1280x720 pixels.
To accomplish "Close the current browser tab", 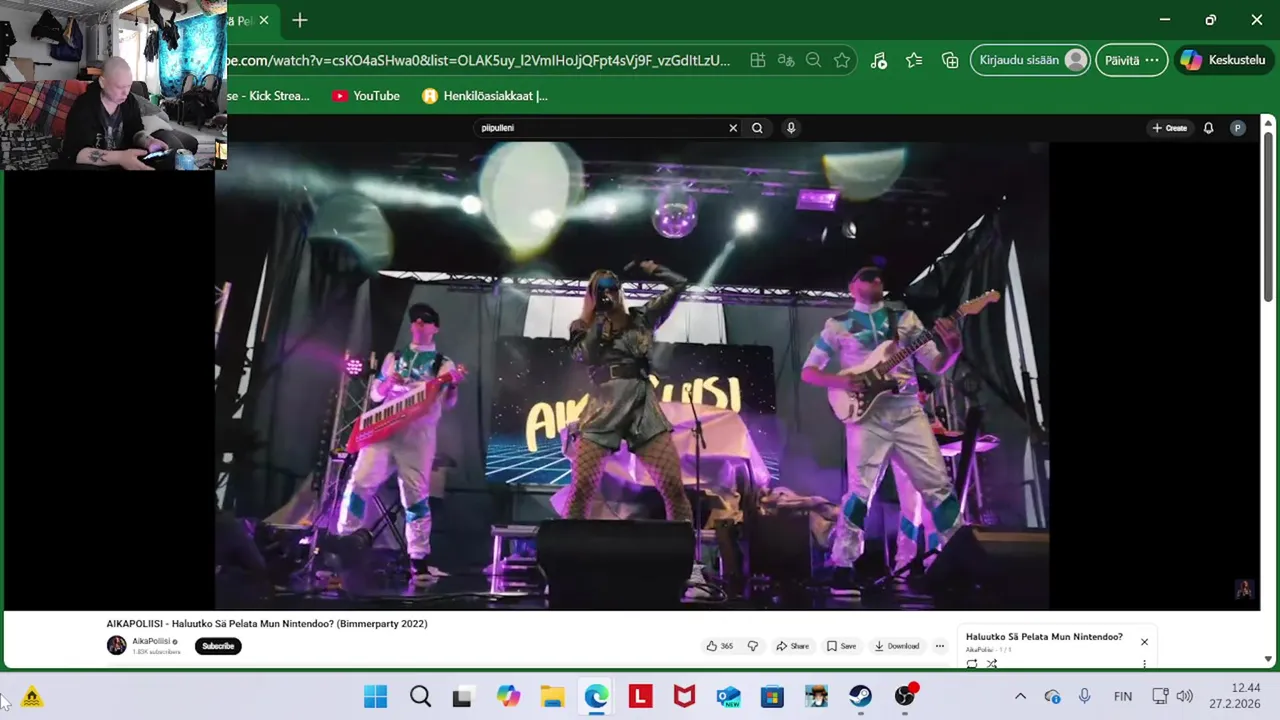I will (264, 20).
